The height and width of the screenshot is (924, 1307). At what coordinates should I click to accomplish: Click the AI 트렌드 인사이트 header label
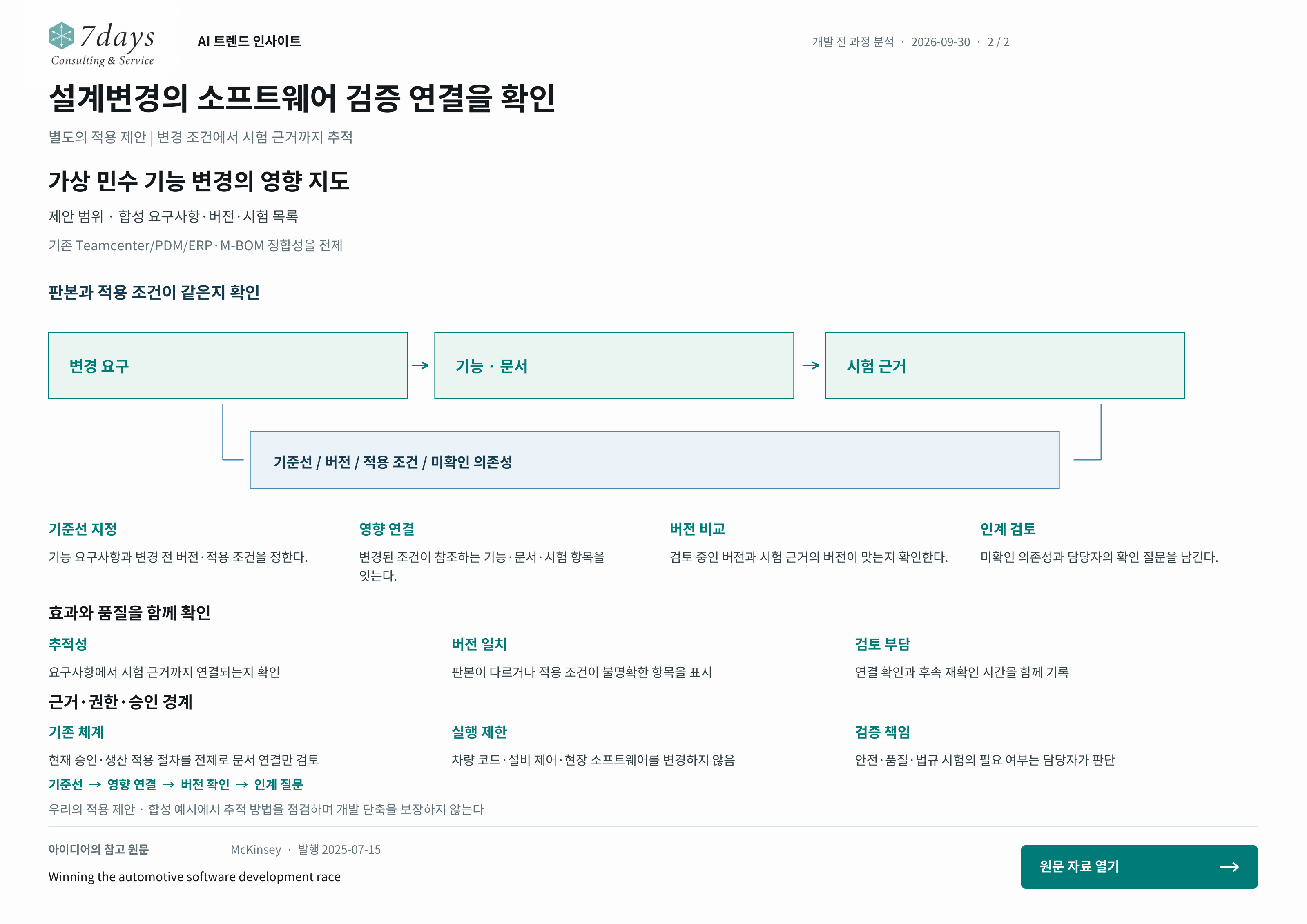click(249, 42)
